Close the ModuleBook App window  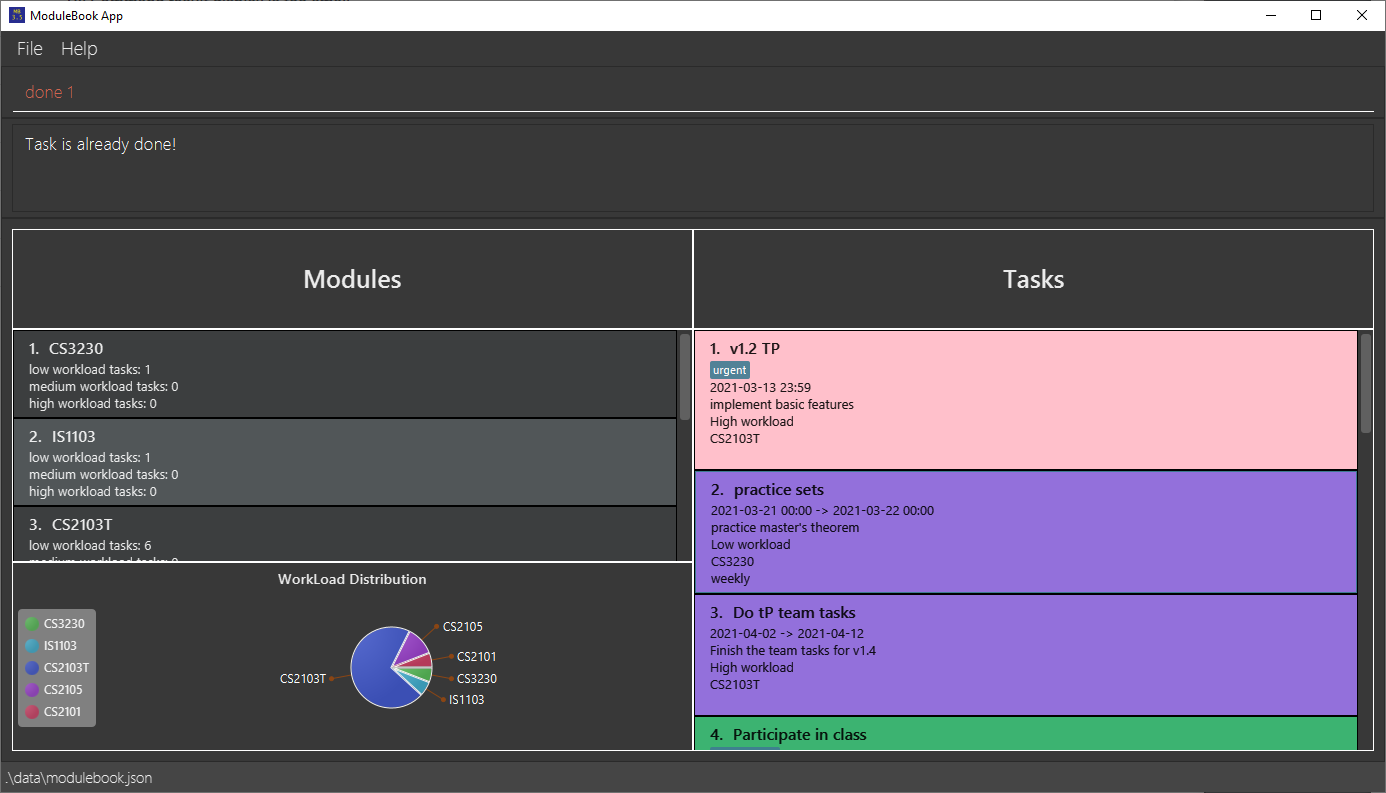[x=1362, y=15]
